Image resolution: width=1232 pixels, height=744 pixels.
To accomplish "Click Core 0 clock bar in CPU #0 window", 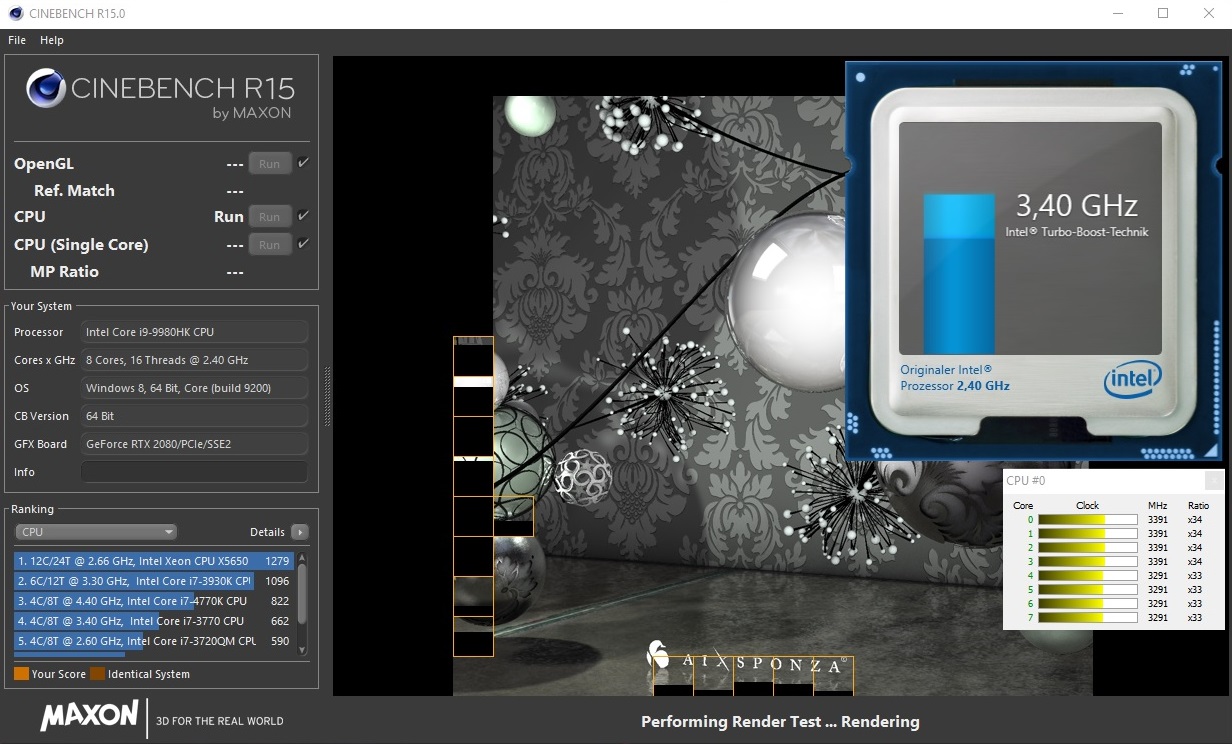I will click(1088, 519).
